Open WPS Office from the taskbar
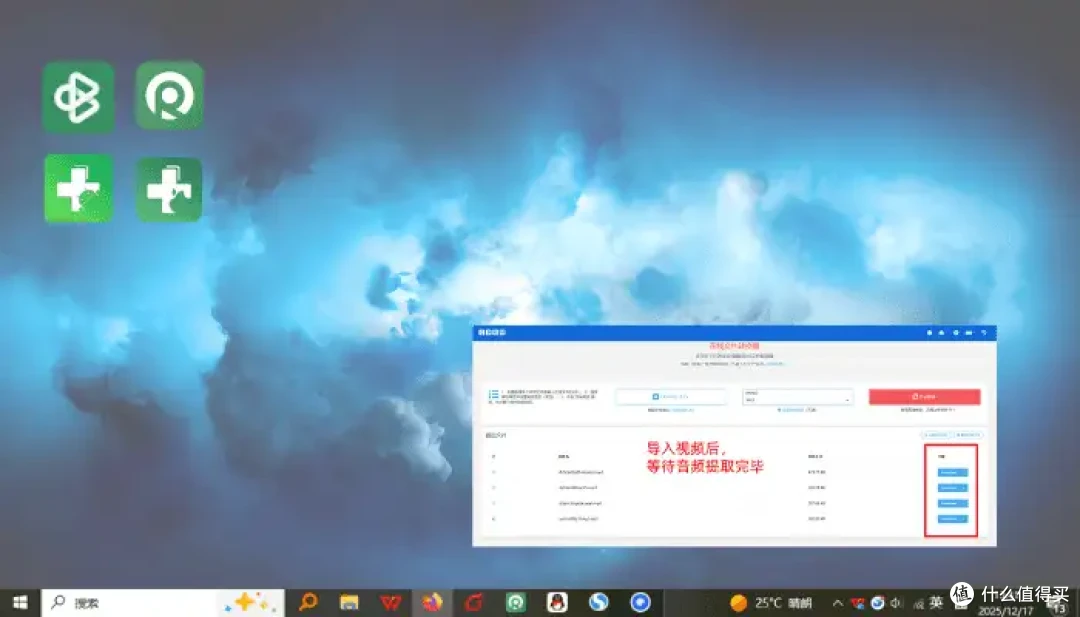 391,603
